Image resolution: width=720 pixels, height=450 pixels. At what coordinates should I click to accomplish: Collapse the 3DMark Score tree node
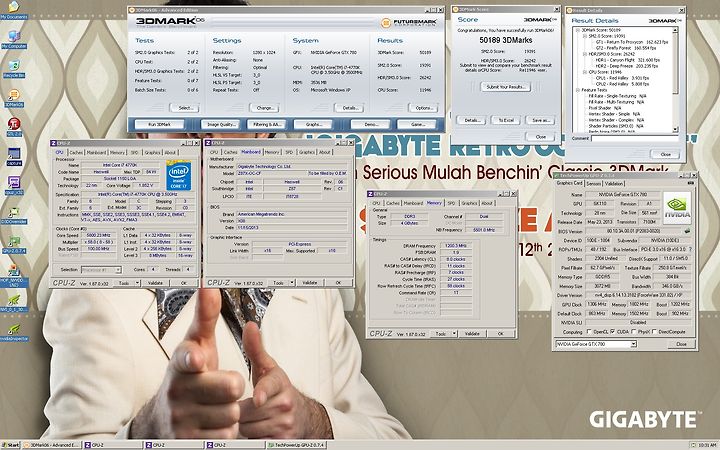tap(578, 30)
